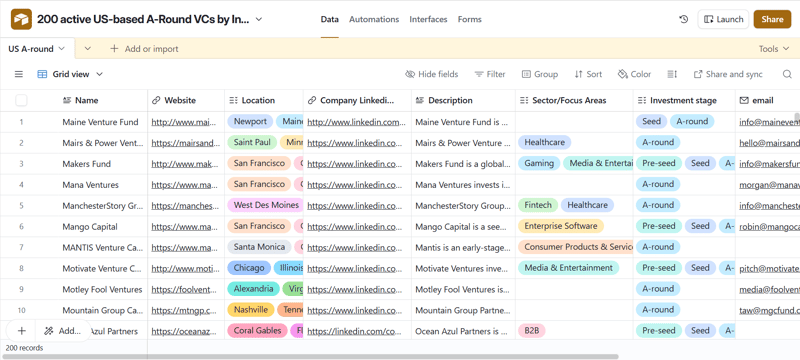800x360 pixels.
Task: Click the Gaming sector tag
Action: tap(539, 163)
